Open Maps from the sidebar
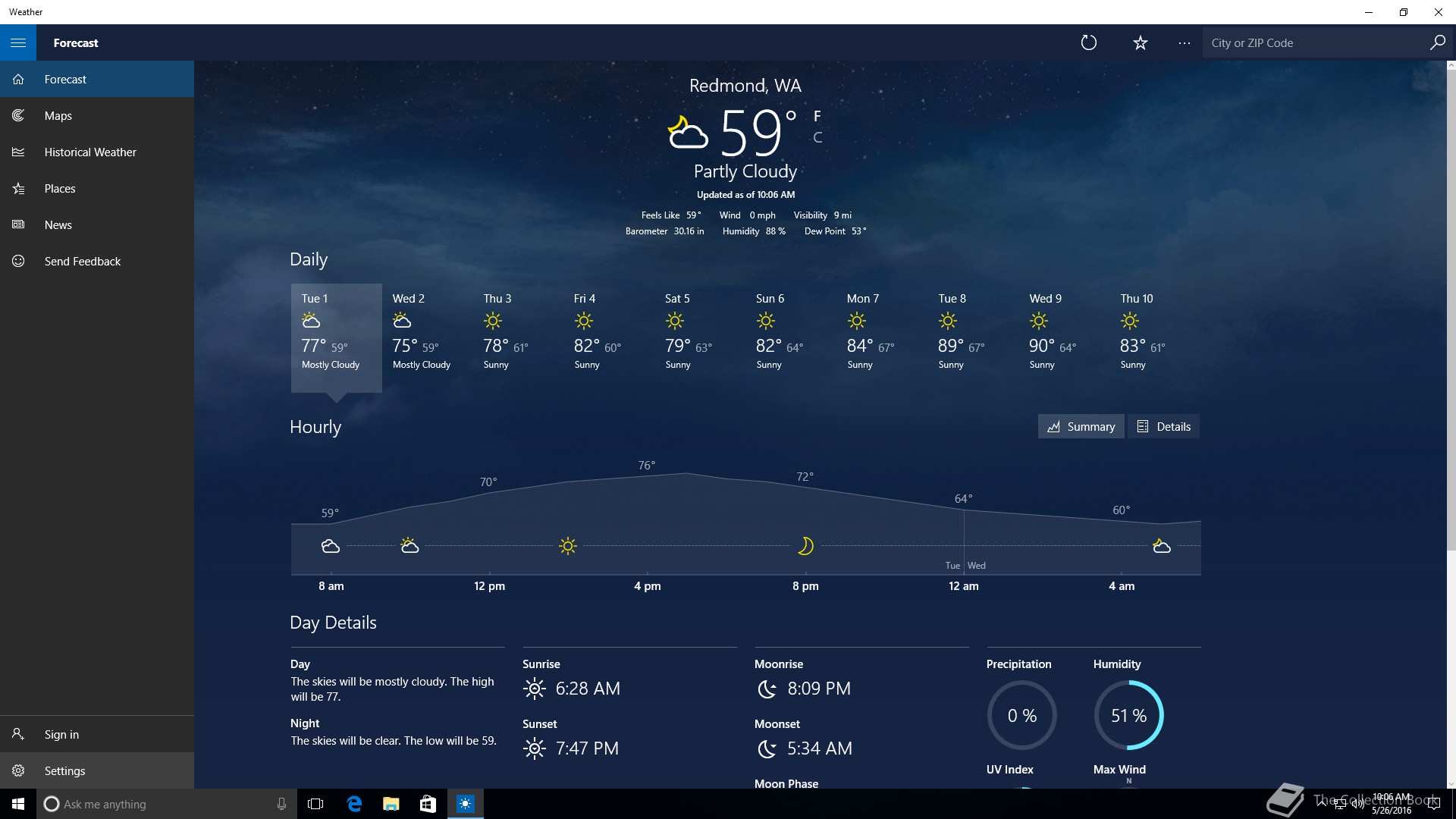 click(x=58, y=116)
